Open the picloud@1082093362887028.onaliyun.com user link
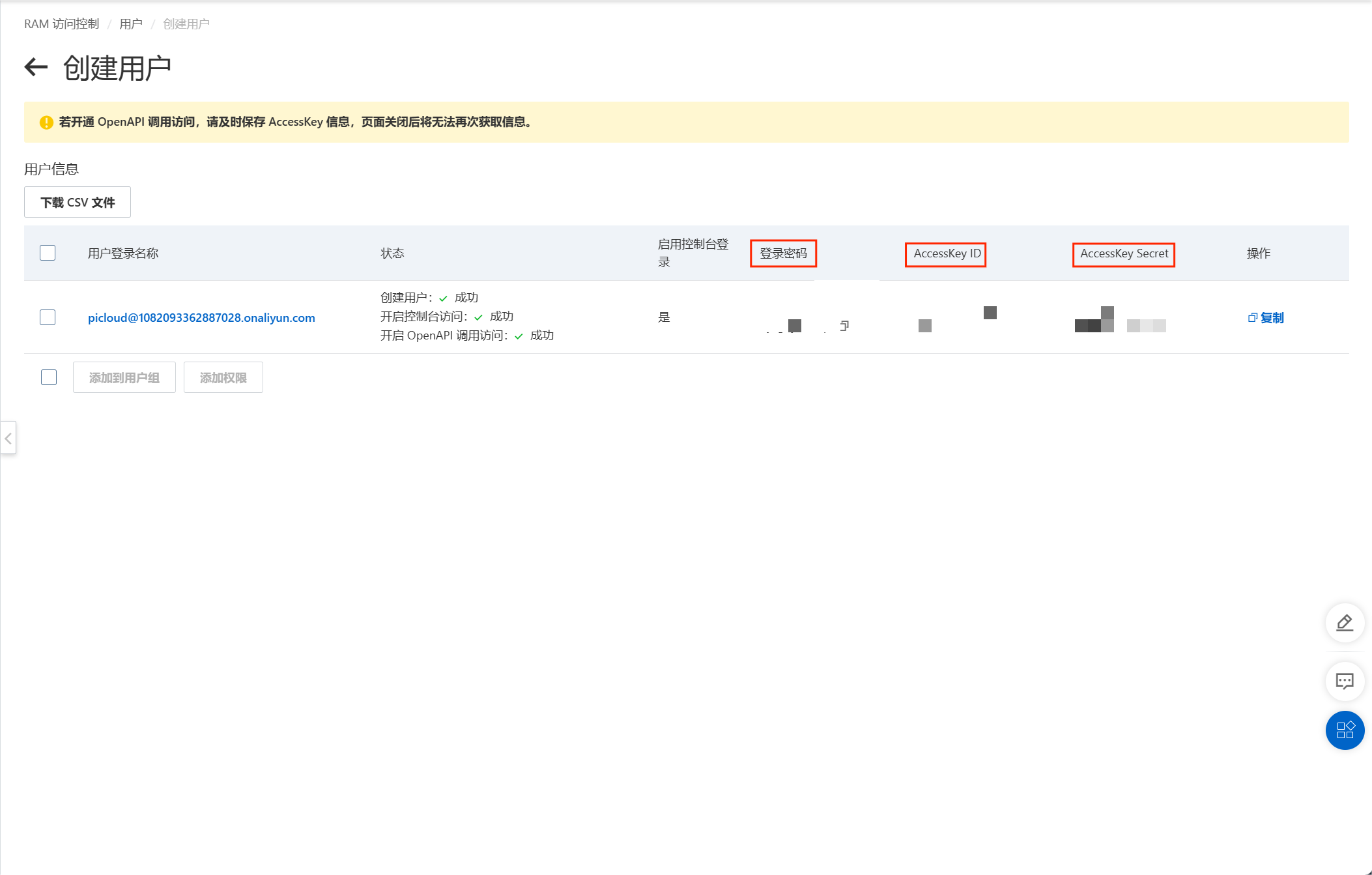This screenshot has height=875, width=1372. (x=201, y=318)
